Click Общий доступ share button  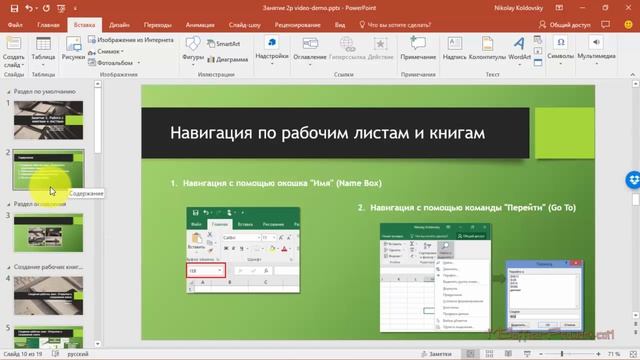pyautogui.click(x=565, y=25)
